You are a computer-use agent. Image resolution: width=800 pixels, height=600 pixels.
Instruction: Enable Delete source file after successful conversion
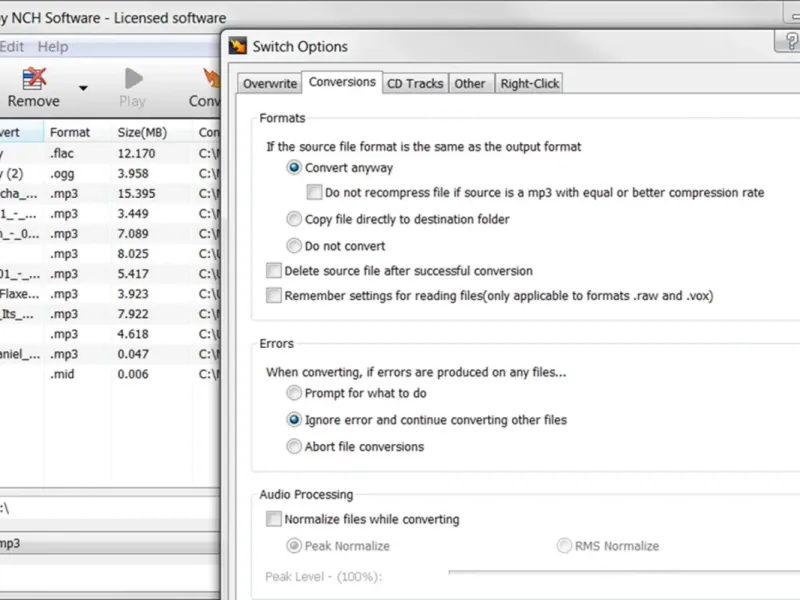pyautogui.click(x=273, y=270)
